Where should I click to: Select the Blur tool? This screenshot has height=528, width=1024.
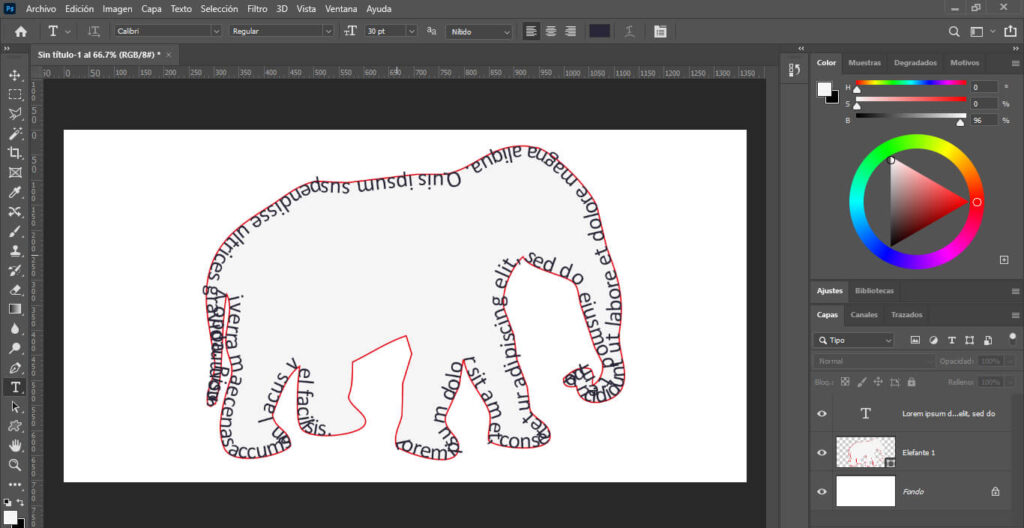pyautogui.click(x=15, y=329)
